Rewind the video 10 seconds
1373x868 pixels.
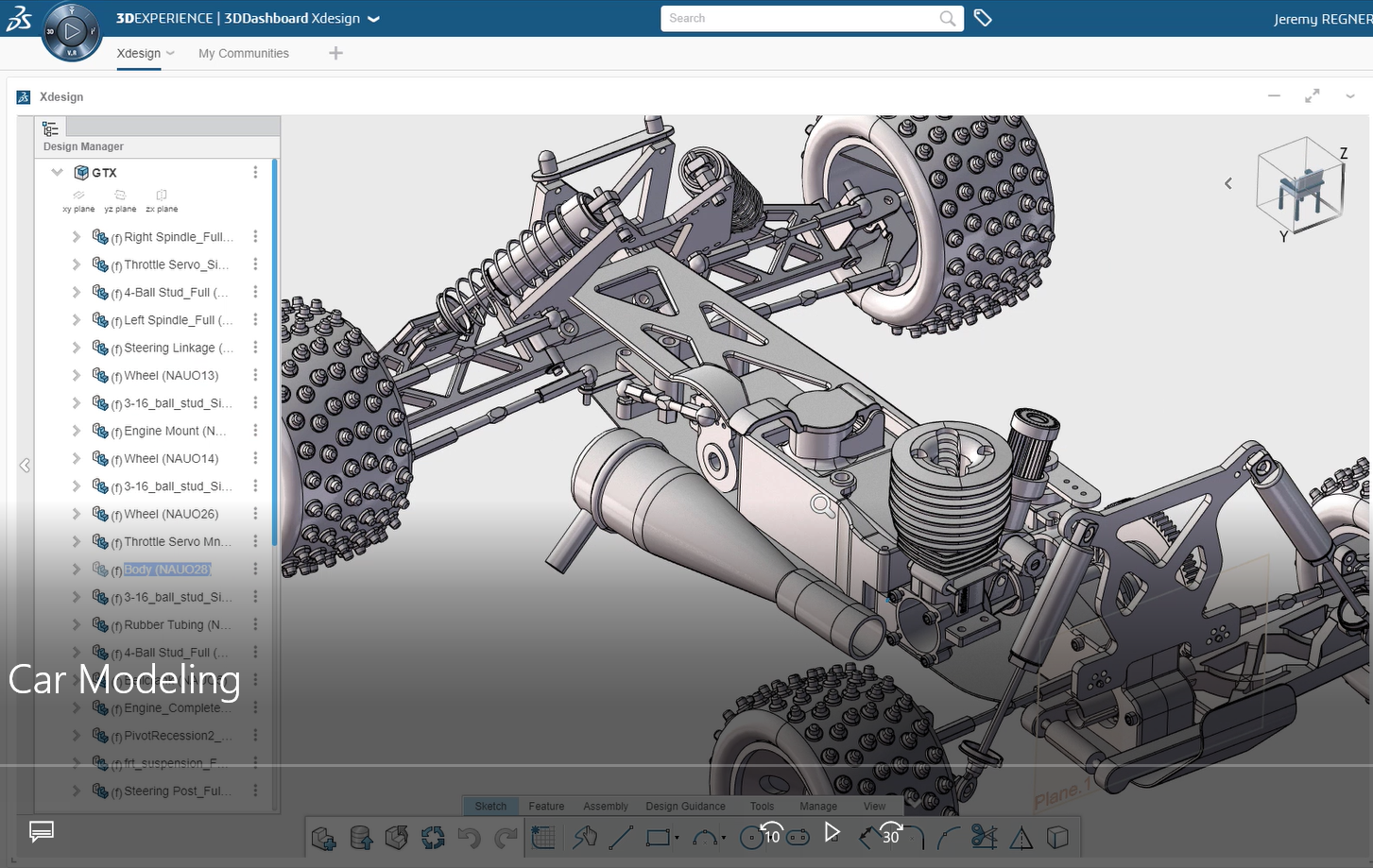(x=771, y=834)
